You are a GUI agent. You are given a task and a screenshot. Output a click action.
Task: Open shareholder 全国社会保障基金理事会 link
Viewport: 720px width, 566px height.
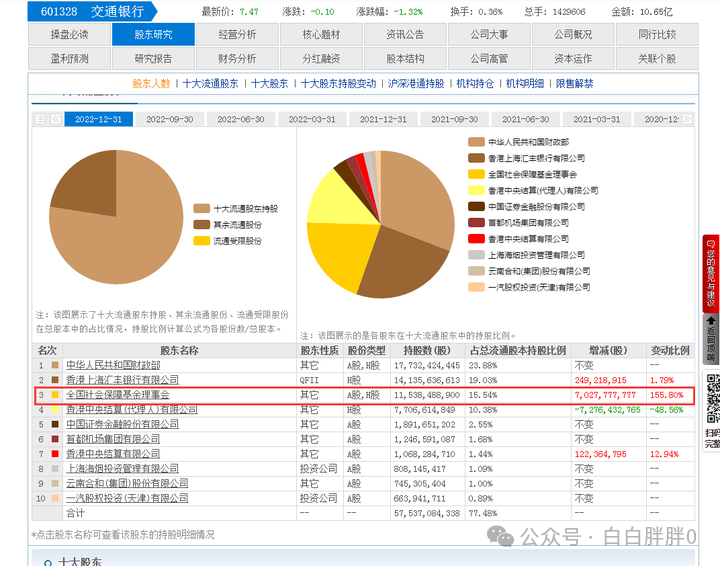[x=118, y=395]
